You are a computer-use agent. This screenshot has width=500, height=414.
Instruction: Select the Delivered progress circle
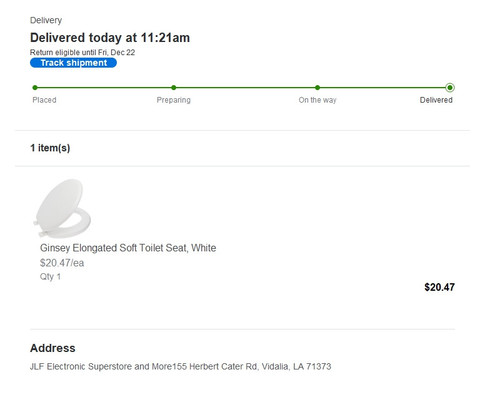coord(450,88)
